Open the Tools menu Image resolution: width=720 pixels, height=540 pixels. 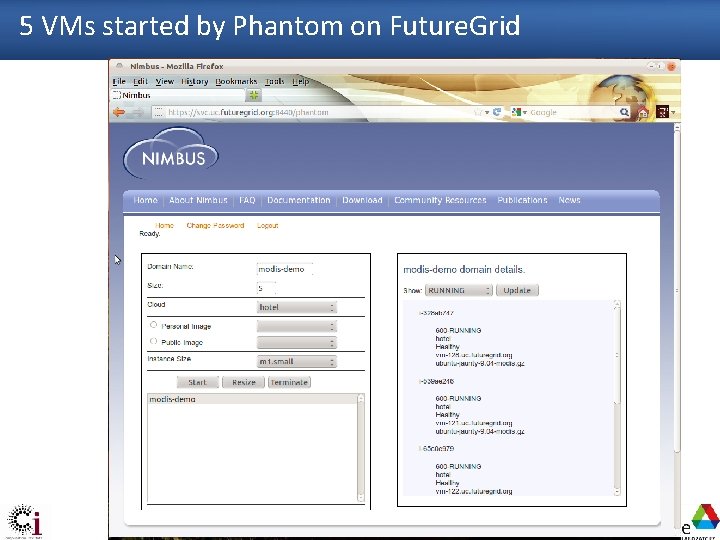(x=275, y=81)
